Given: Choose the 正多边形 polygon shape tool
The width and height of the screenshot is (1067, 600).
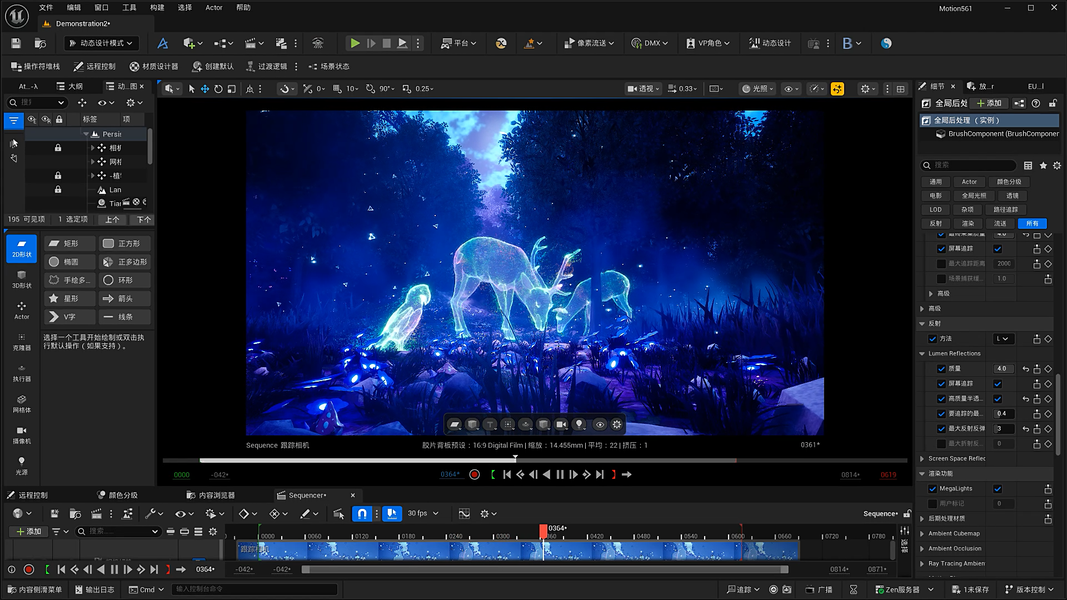Looking at the screenshot, I should pos(125,261).
